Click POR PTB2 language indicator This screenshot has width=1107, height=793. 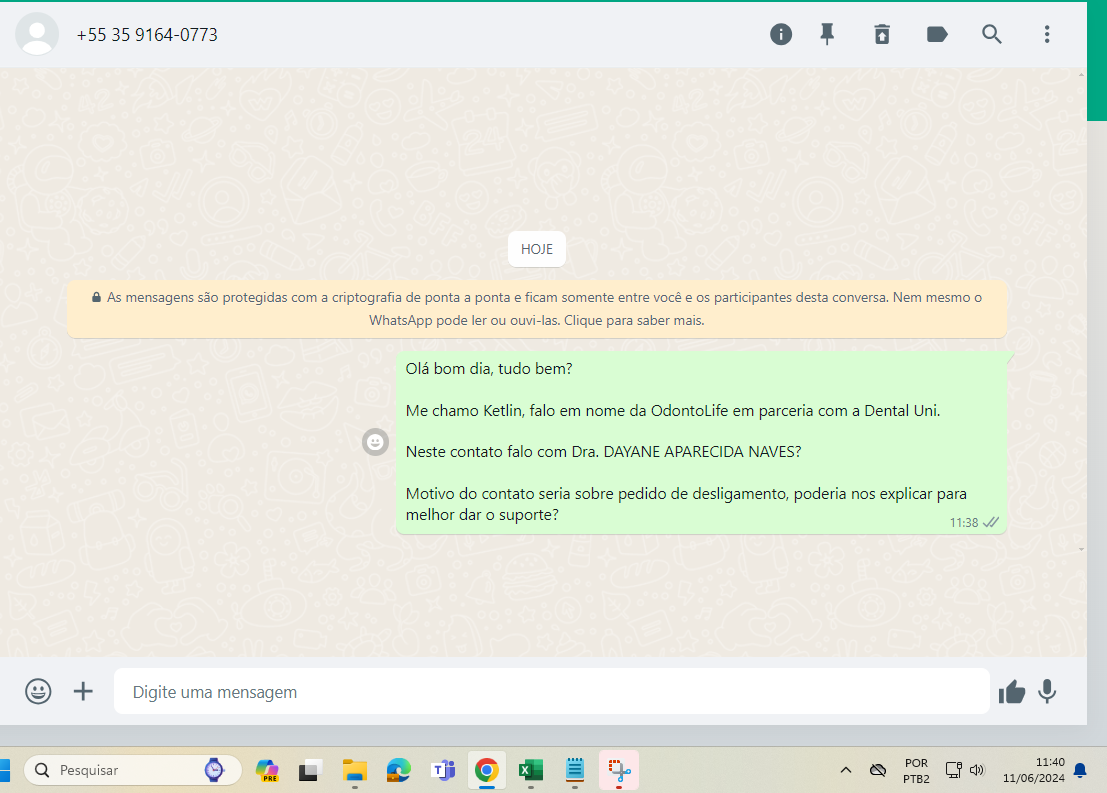[916, 770]
